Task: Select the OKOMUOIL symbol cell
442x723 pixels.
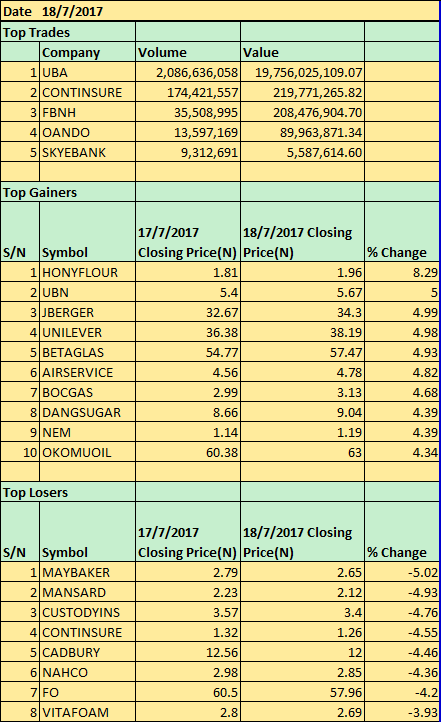Action: [x=88, y=452]
